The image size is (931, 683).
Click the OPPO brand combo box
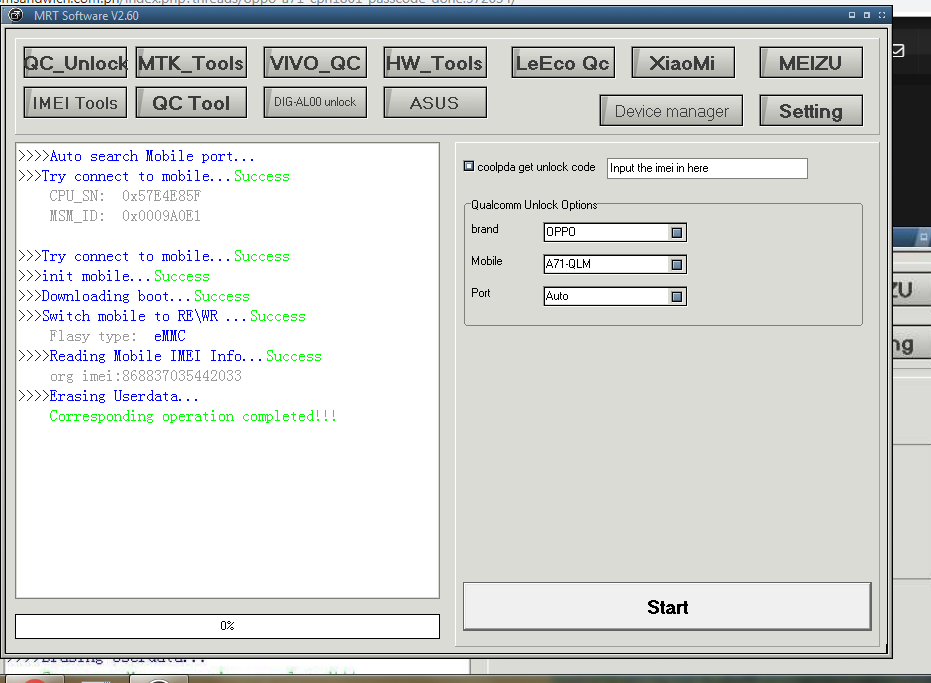point(615,232)
